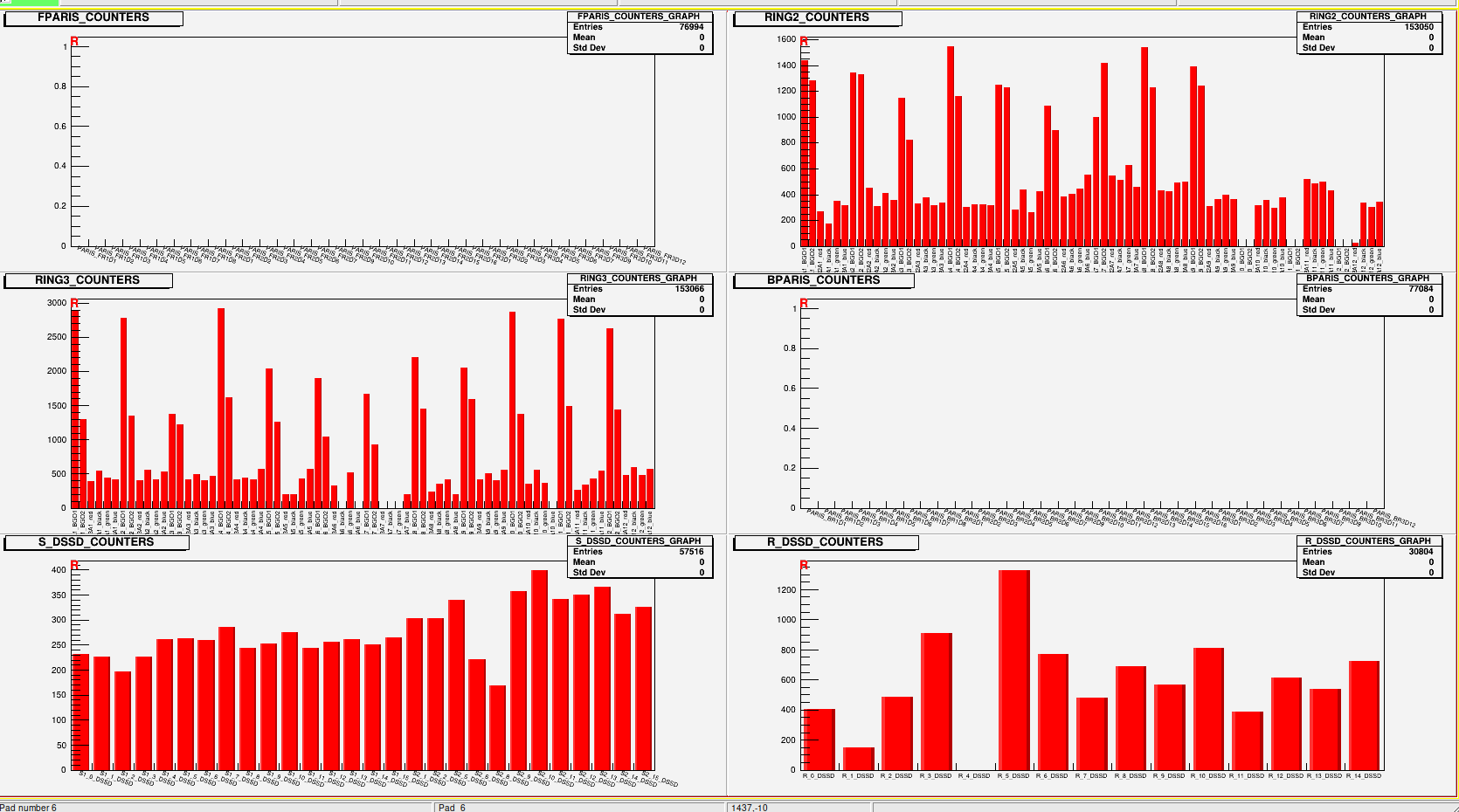Viewport: 1459px width, 812px height.
Task: Click the RING2_COUNTERS_GRAPH statistics box
Action: tap(1368, 33)
